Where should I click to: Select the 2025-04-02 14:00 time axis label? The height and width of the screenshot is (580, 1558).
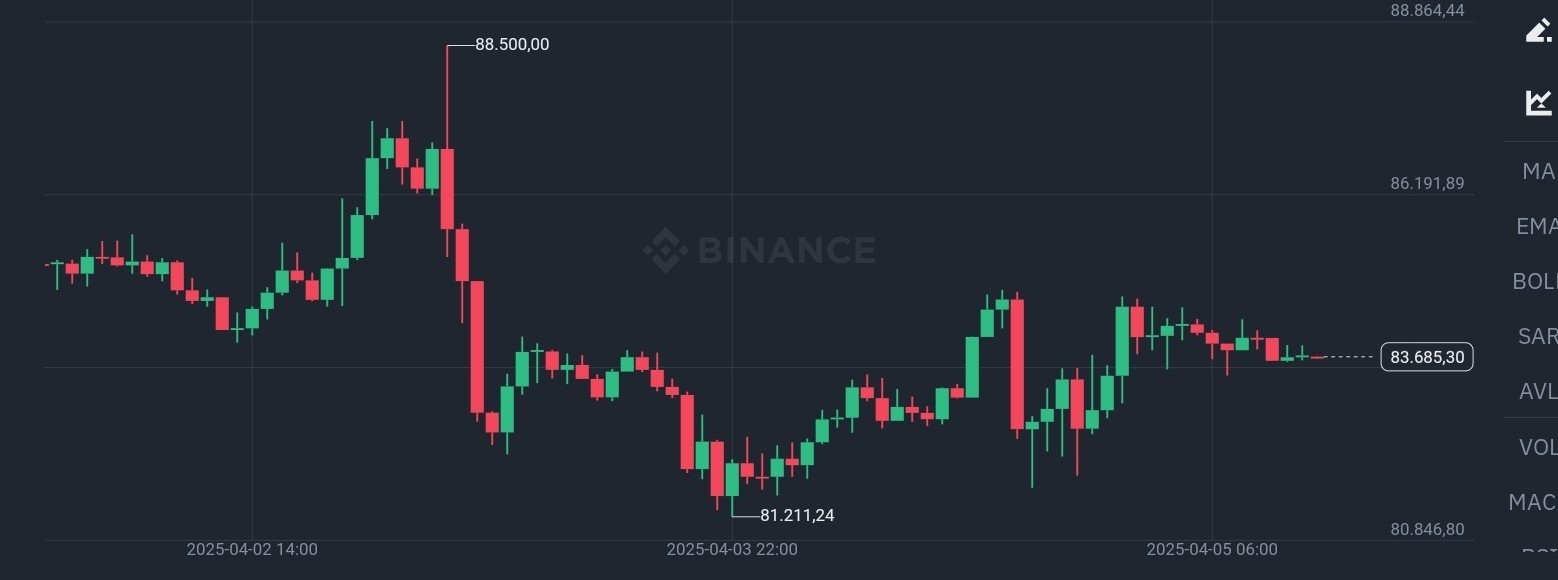pyautogui.click(x=252, y=549)
